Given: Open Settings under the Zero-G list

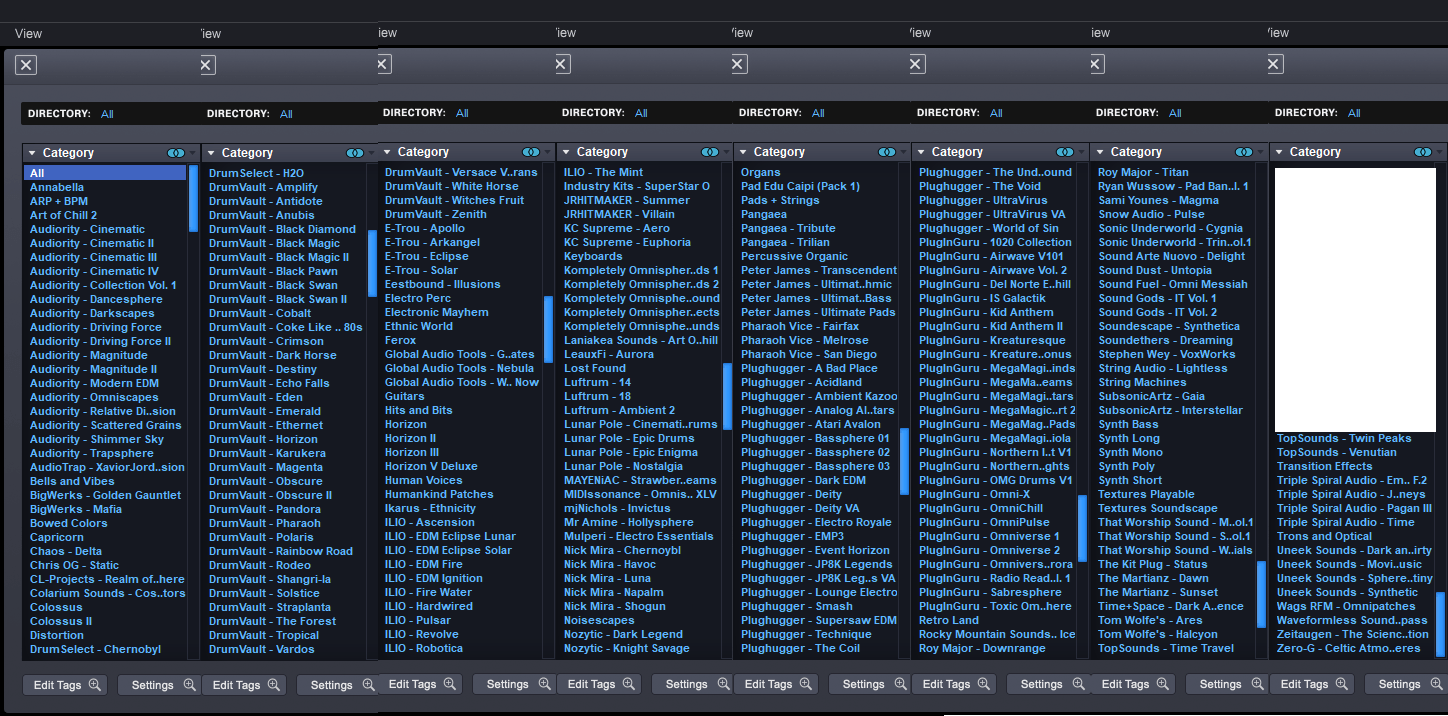Looking at the screenshot, I should coord(1407,684).
